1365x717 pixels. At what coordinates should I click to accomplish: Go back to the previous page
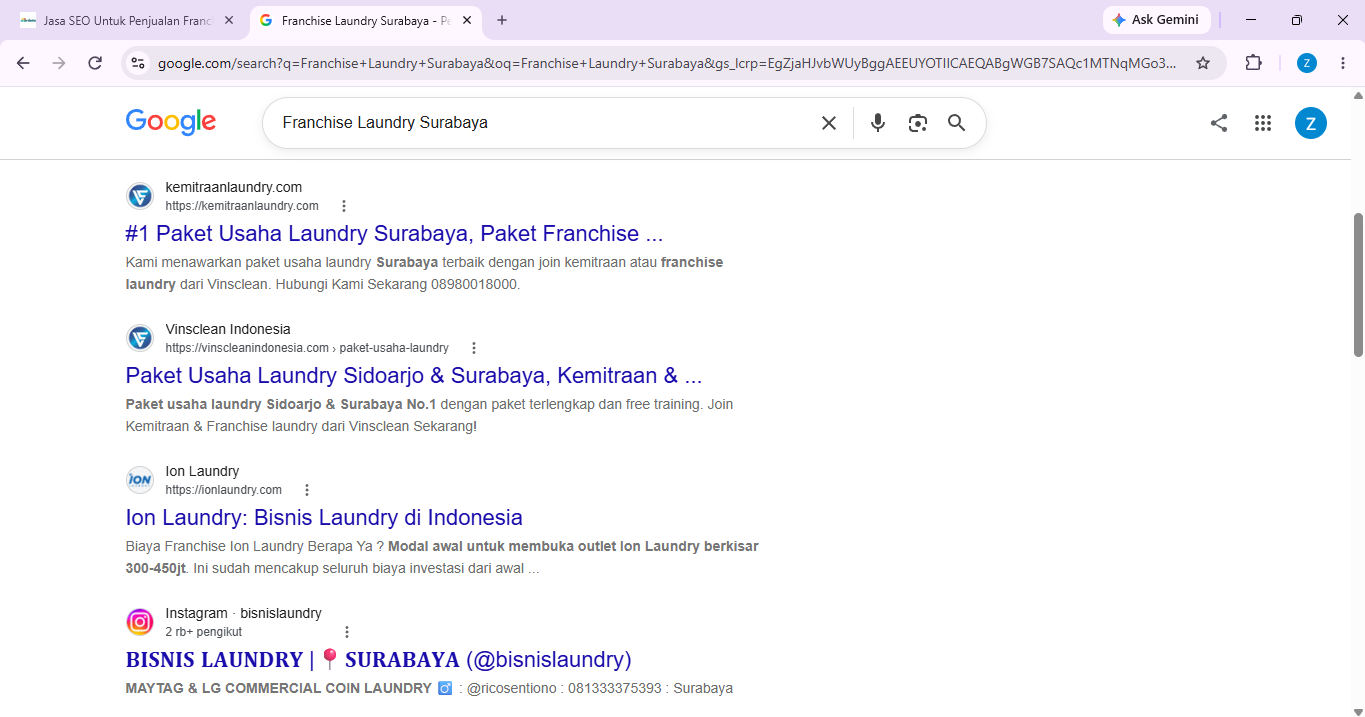(23, 63)
